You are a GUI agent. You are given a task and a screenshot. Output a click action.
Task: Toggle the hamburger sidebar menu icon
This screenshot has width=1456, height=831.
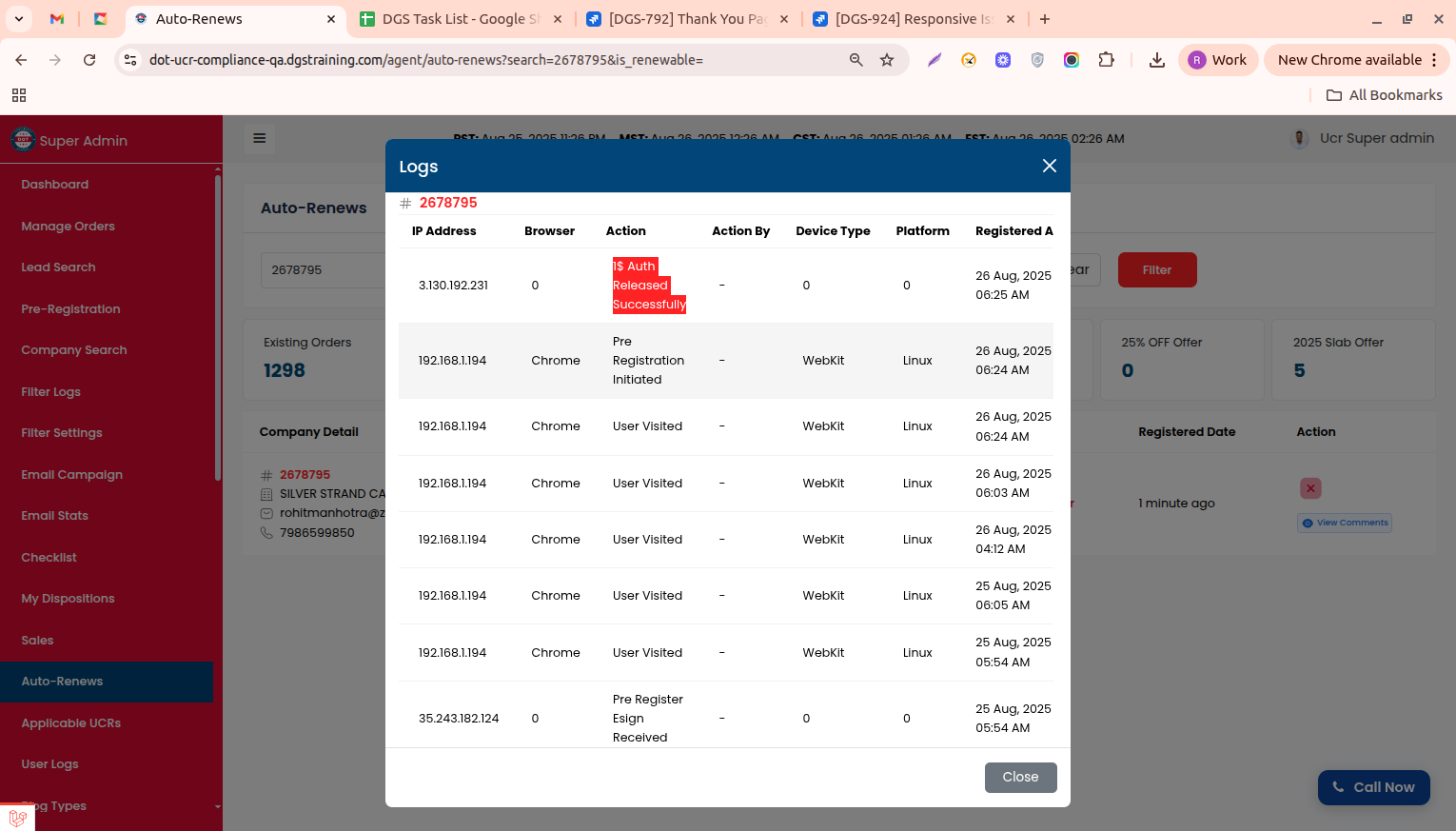click(x=259, y=138)
